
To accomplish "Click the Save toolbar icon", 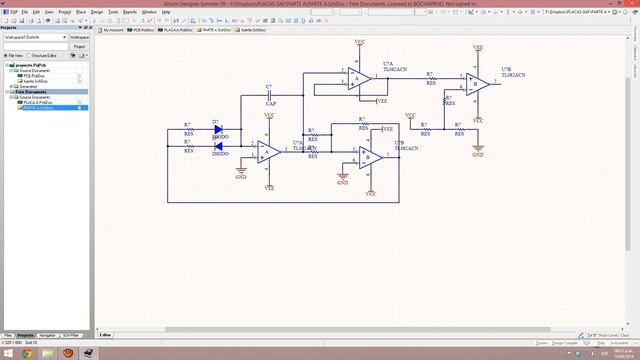I will (x=22, y=20).
